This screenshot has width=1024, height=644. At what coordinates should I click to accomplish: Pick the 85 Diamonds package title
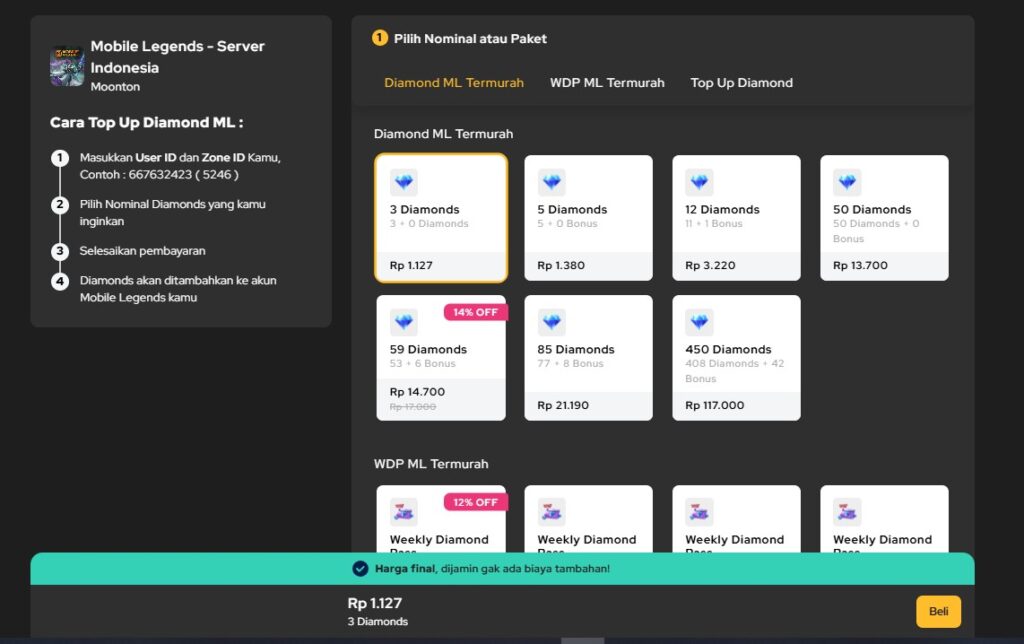pos(576,349)
